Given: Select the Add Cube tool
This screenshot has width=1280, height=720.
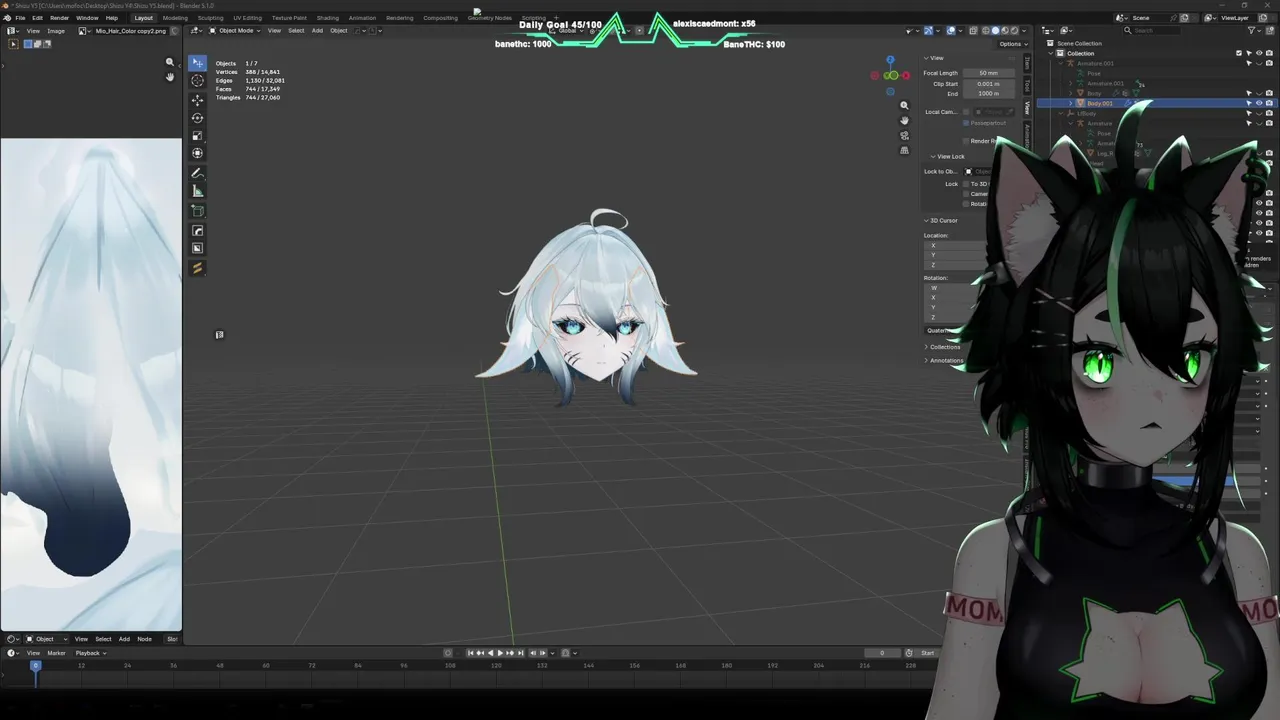Looking at the screenshot, I should pyautogui.click(x=197, y=211).
